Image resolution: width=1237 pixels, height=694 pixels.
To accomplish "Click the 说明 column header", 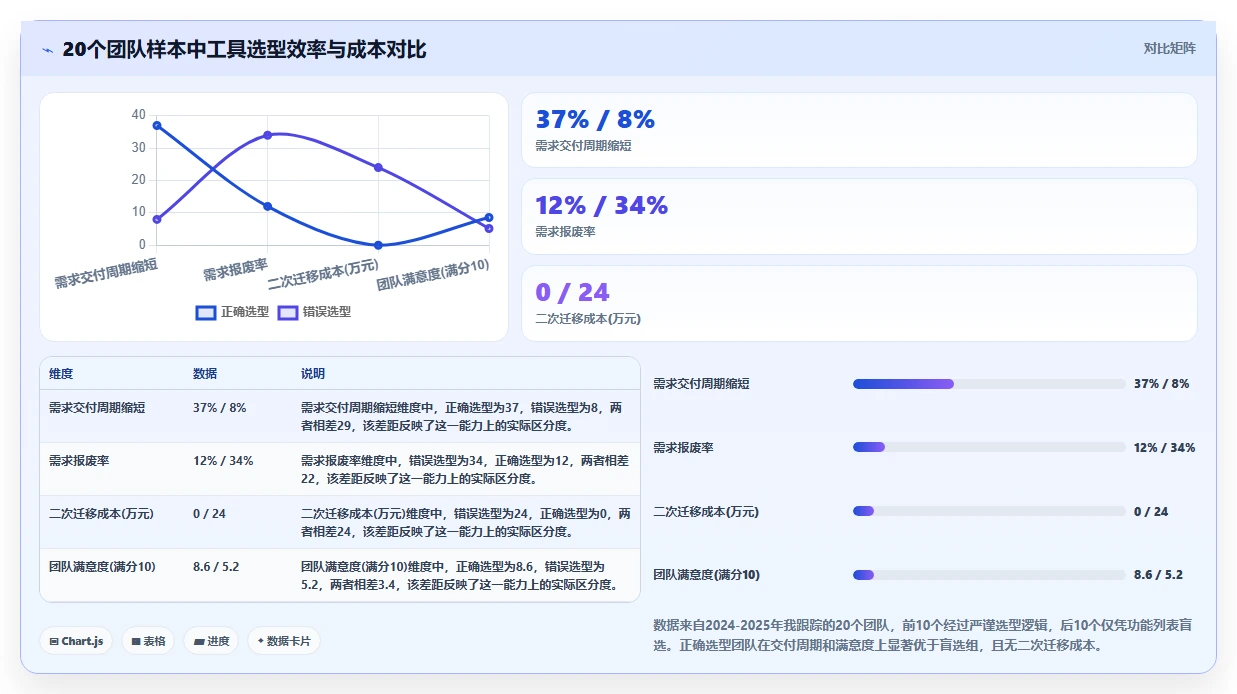I will click(313, 374).
